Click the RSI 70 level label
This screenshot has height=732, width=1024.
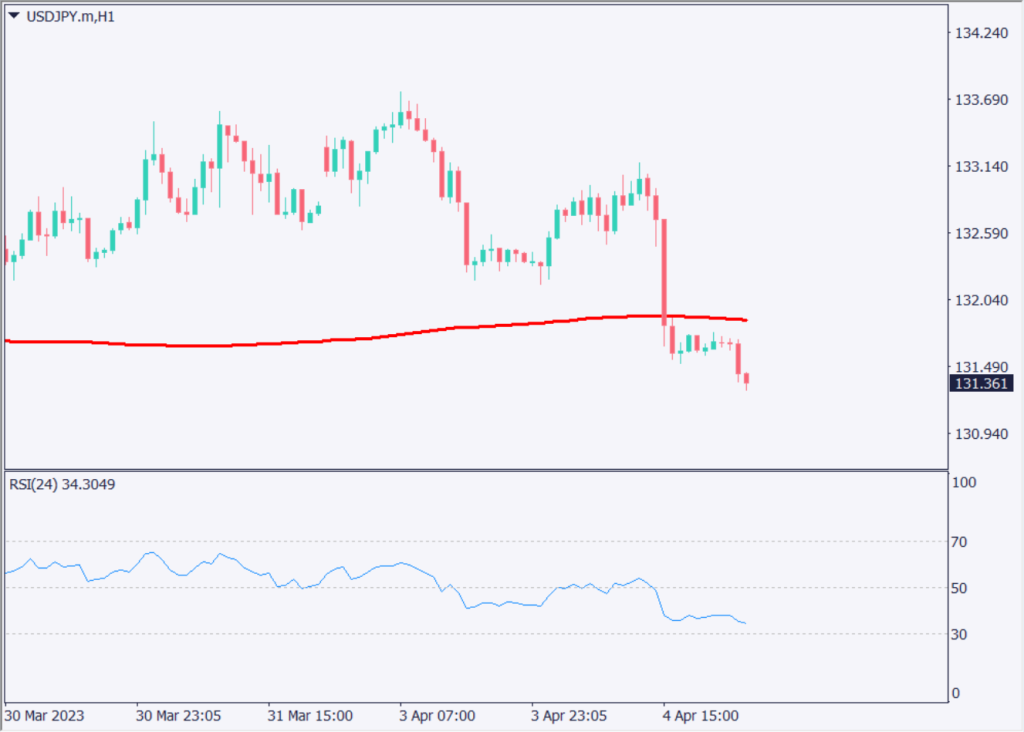point(959,542)
